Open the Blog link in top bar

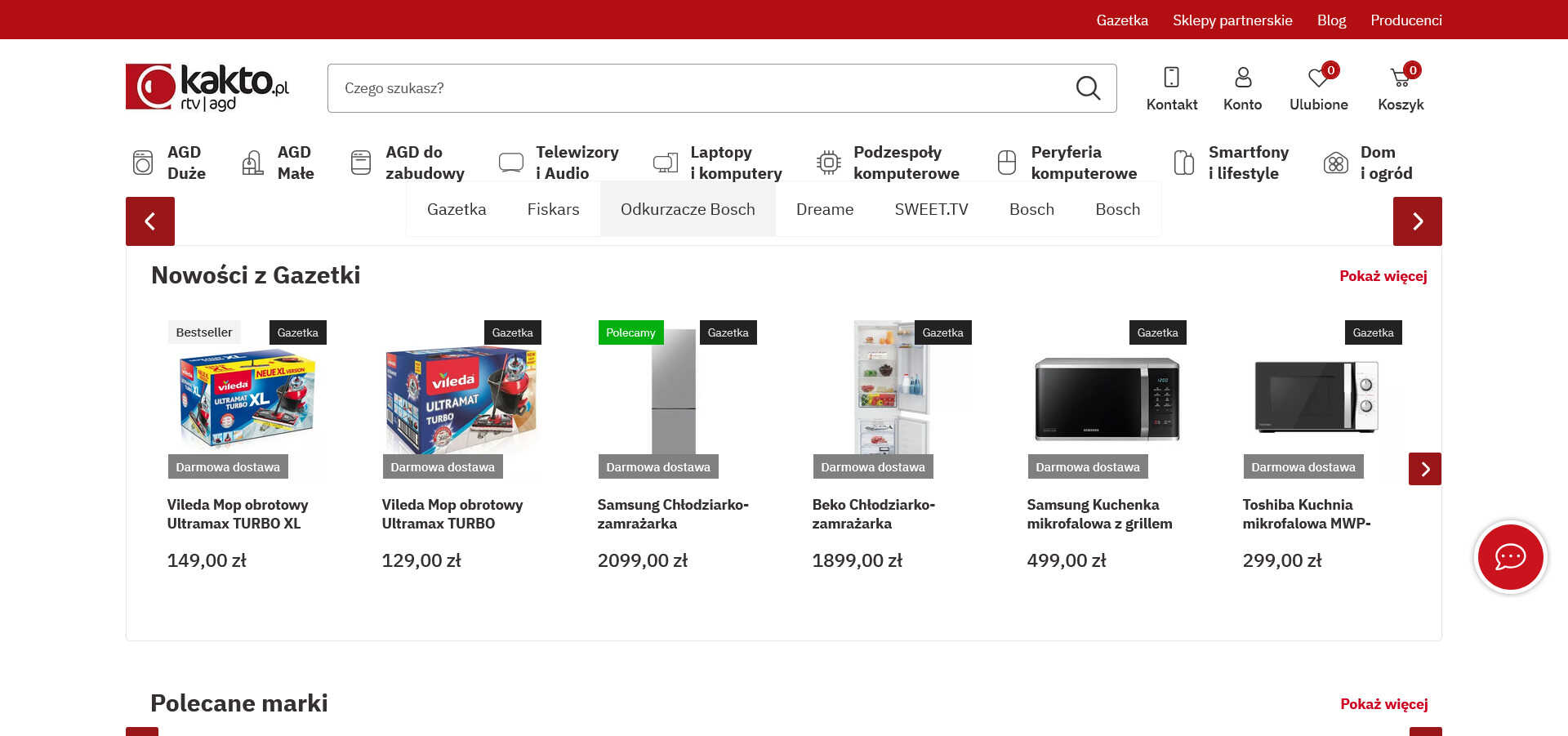point(1331,20)
